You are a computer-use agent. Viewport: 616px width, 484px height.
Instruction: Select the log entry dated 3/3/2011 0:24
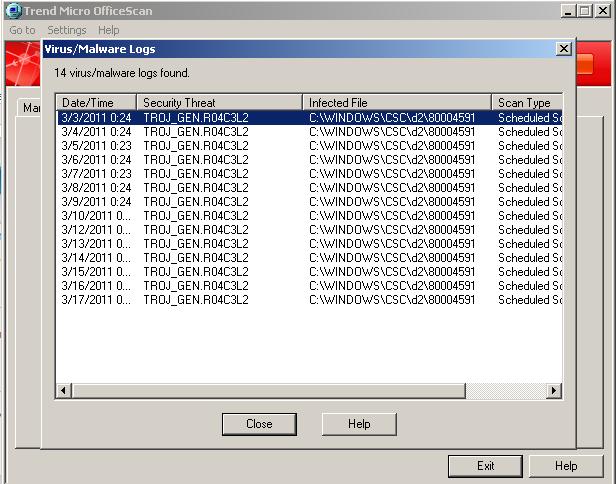(x=310, y=118)
